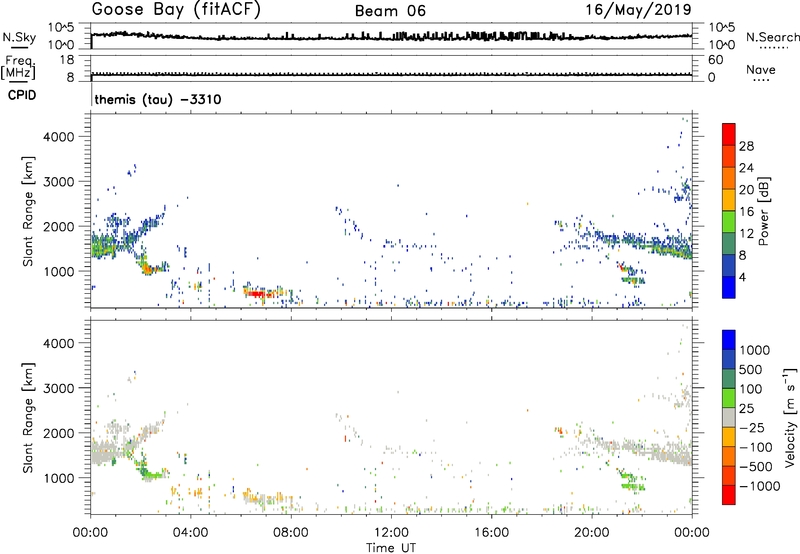
Task: Click the 04:00 time tick label
Action: click(x=190, y=533)
